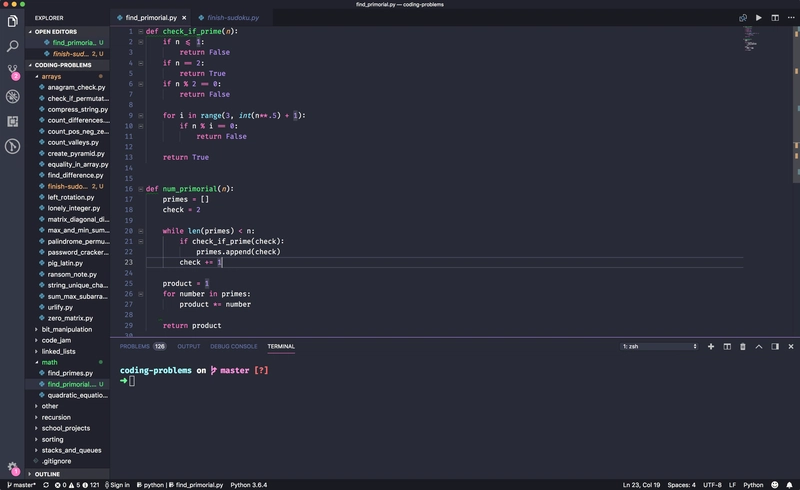The height and width of the screenshot is (490, 800).
Task: Open the notifications bell in status bar
Action: point(789,485)
